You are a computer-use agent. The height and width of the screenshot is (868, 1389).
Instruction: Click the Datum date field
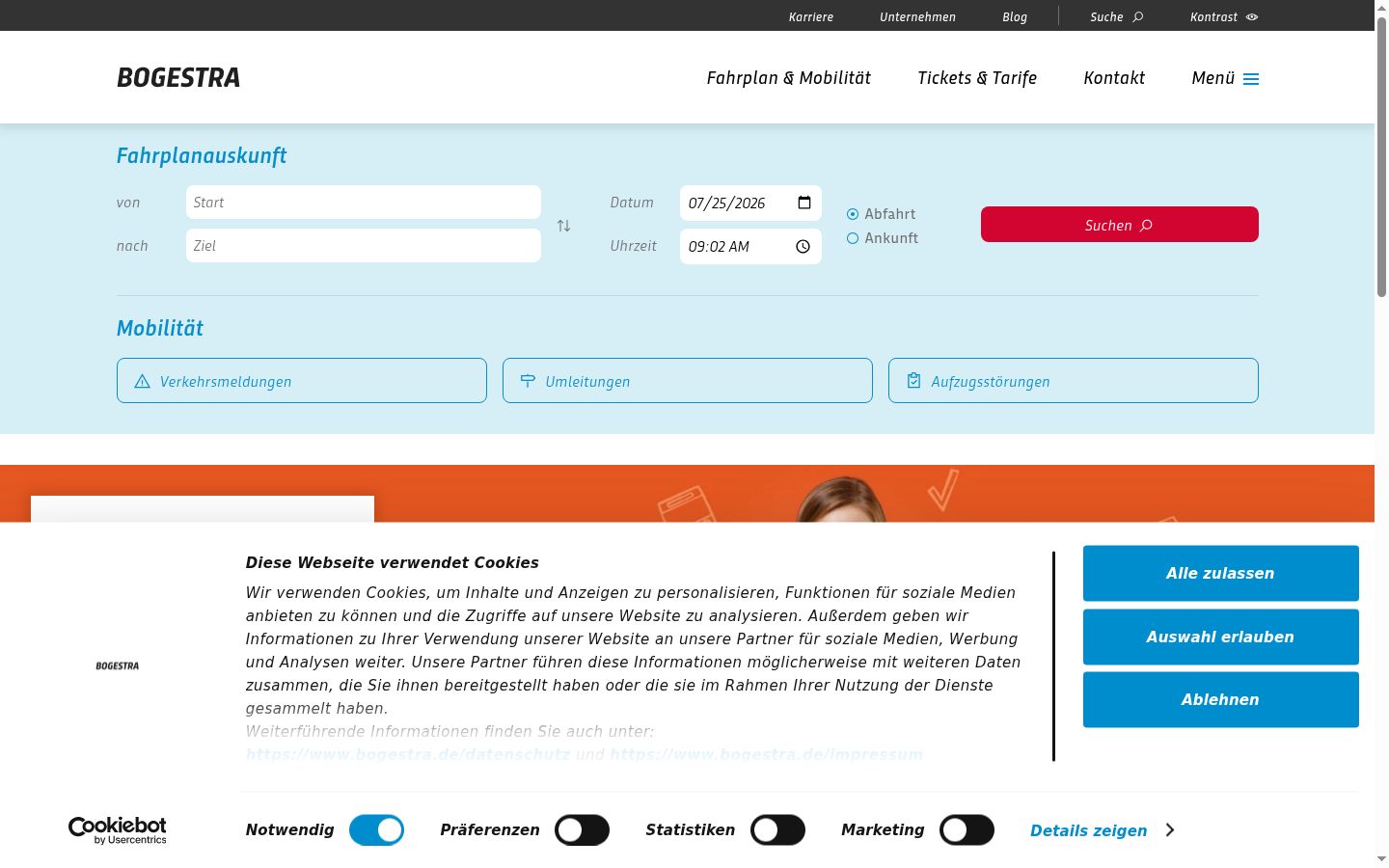pyautogui.click(x=750, y=203)
